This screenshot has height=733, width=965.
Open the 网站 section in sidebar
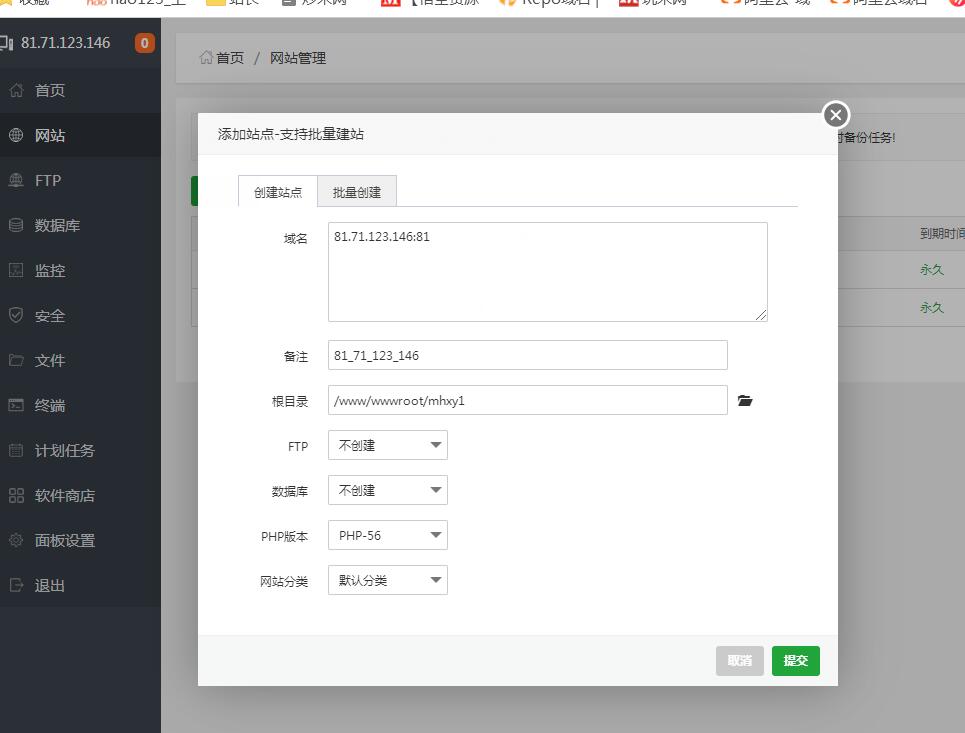[x=50, y=136]
